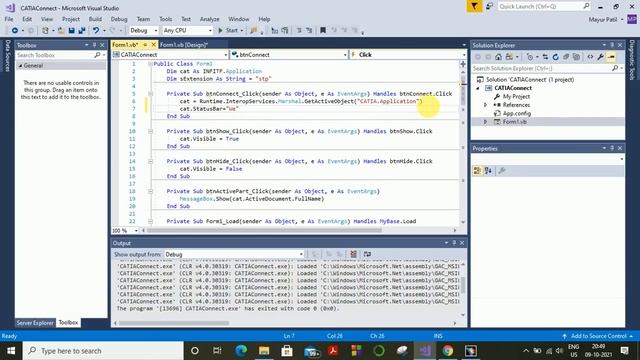
Task: Open the Diagnostic Tools side tab
Action: point(632,60)
